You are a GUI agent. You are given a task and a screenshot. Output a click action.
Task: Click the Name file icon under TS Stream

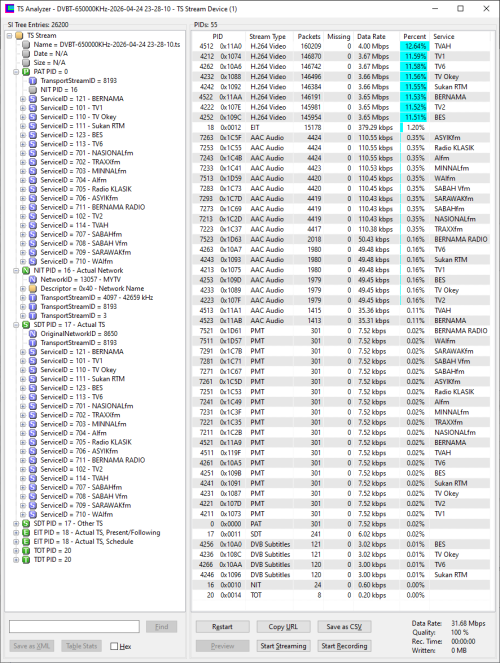(26, 44)
